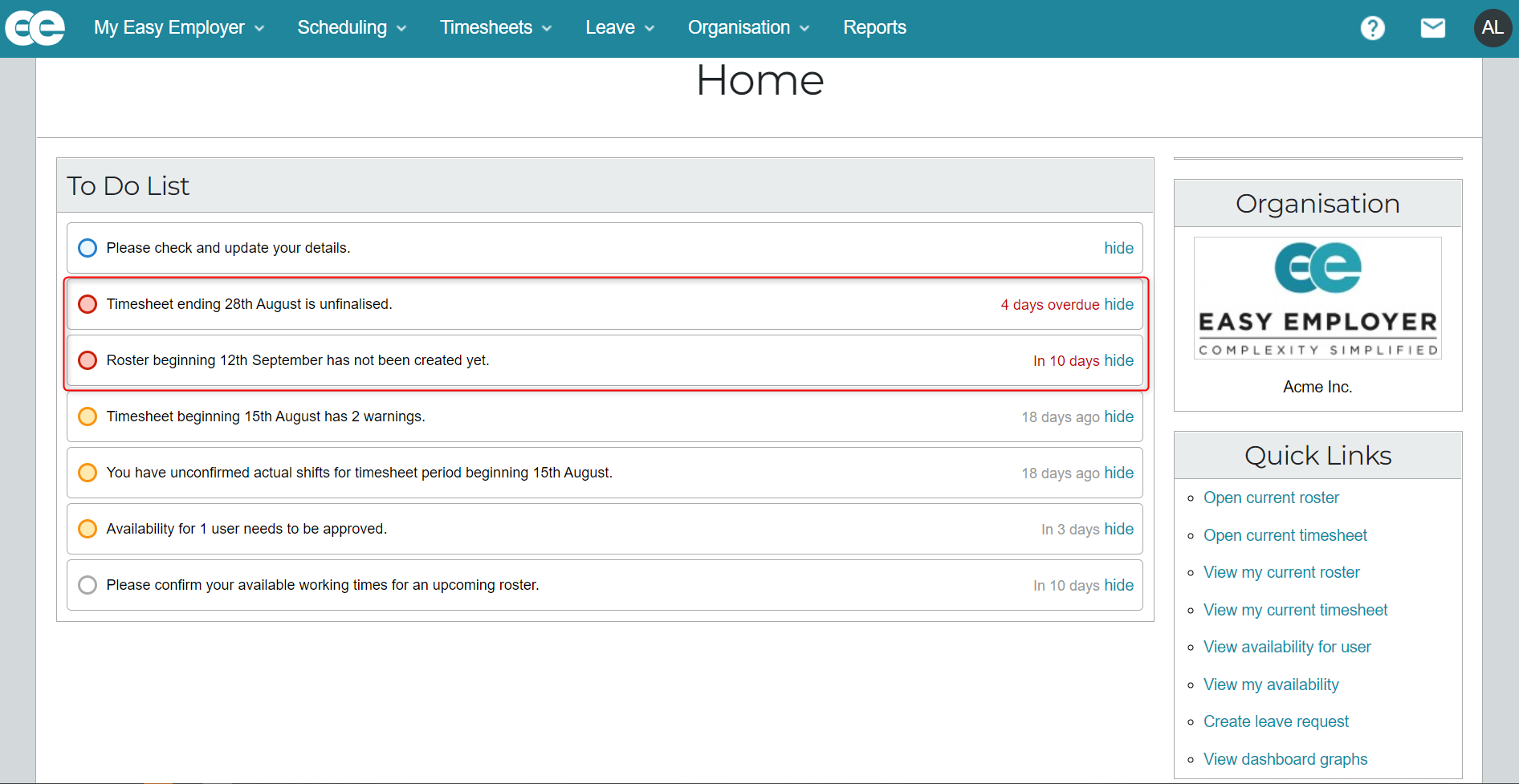
Task: Click the blue circle for update details item
Action: point(88,248)
